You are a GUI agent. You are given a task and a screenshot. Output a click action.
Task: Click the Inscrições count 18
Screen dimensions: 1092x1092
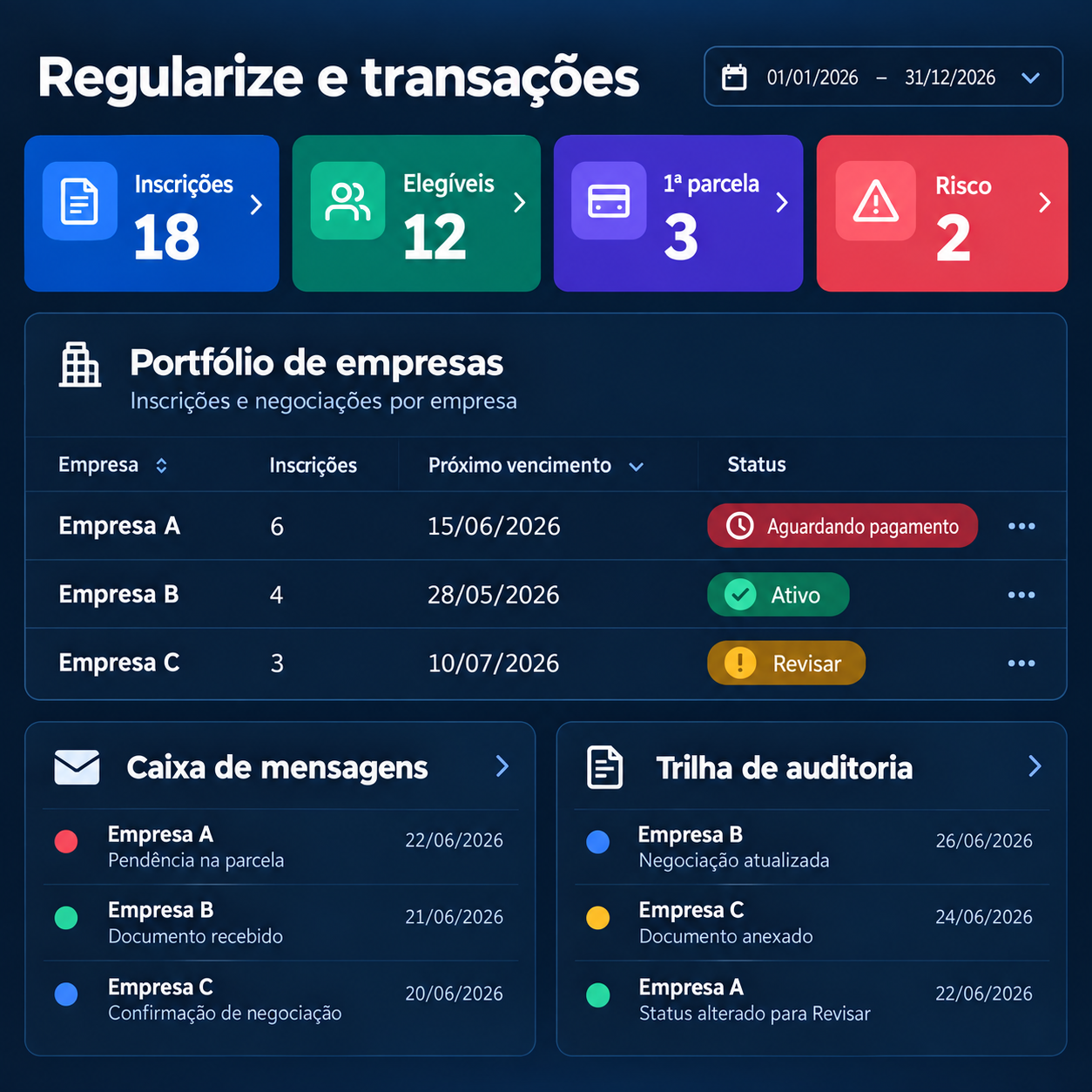(x=166, y=237)
